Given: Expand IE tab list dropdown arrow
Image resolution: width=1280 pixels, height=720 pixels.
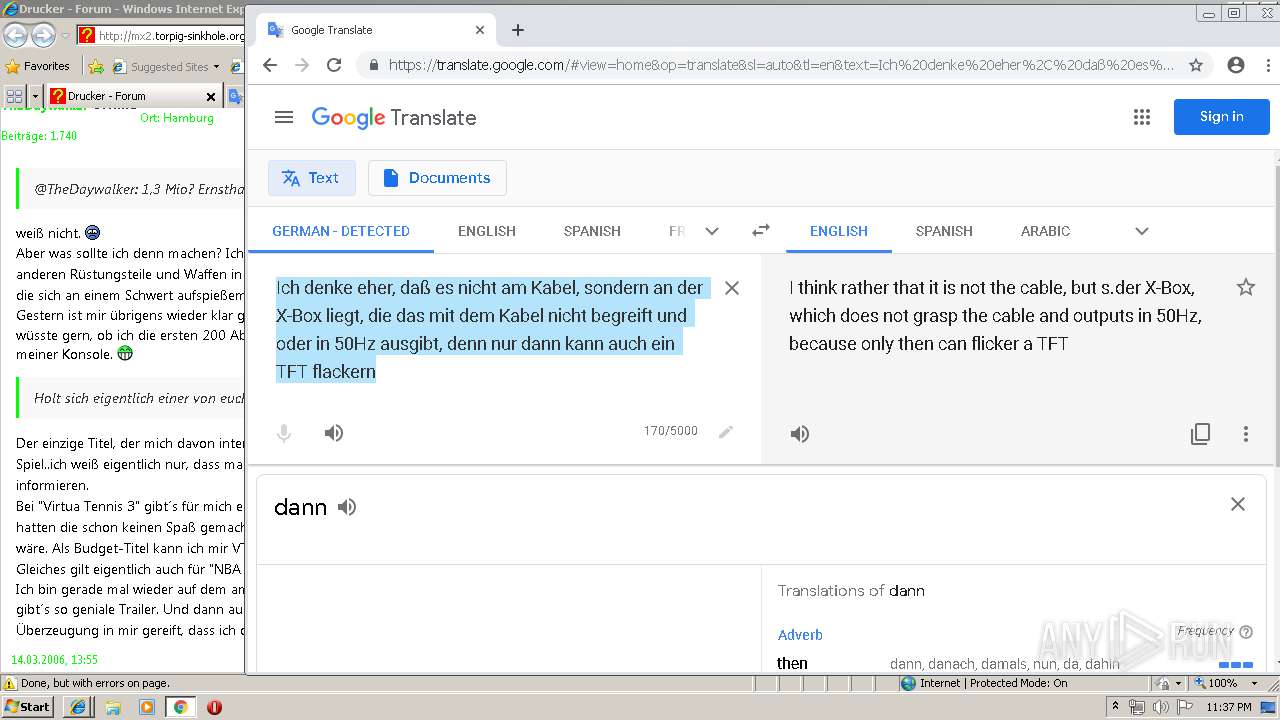Looking at the screenshot, I should (x=36, y=96).
